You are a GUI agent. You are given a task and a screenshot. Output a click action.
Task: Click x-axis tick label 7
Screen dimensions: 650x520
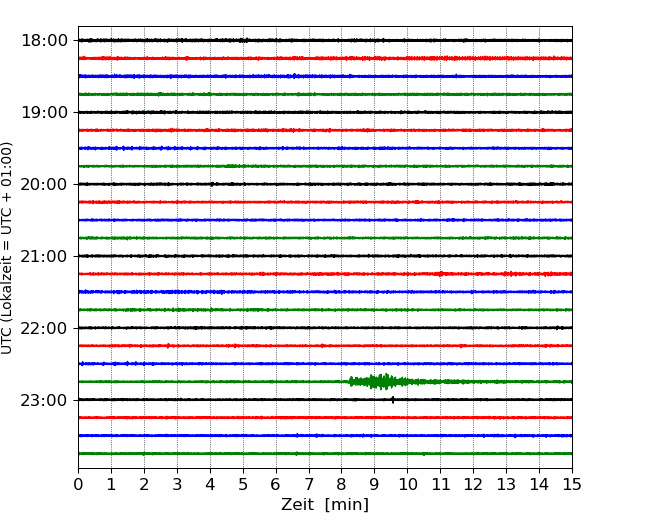309,484
